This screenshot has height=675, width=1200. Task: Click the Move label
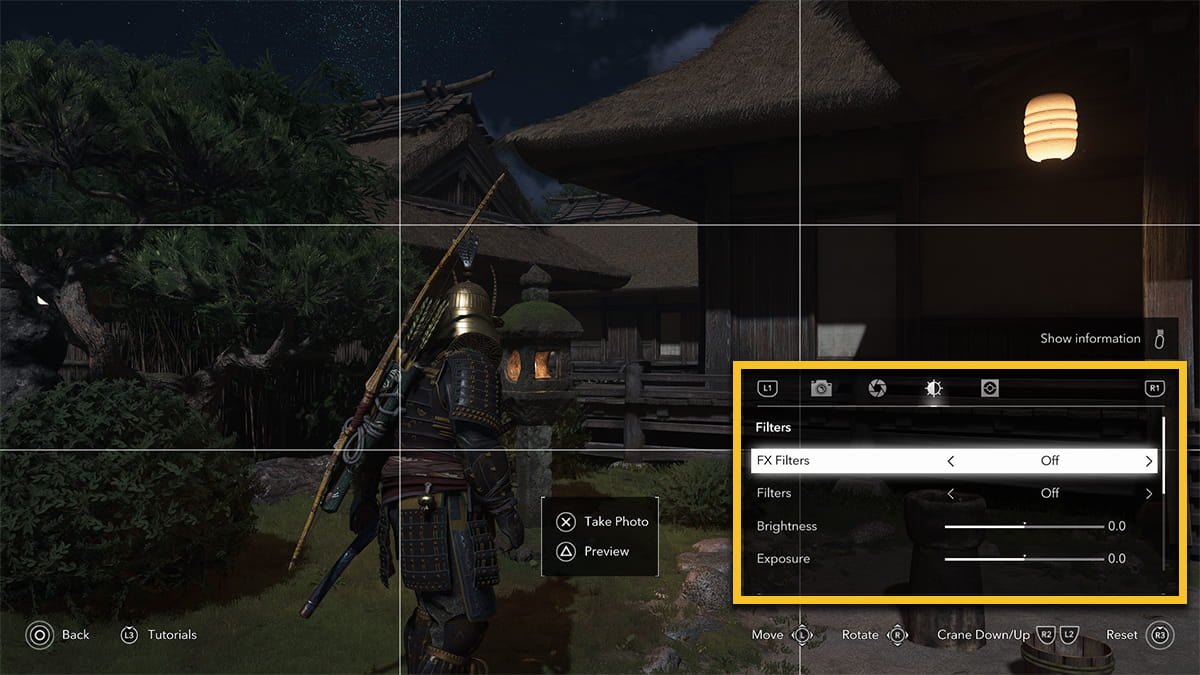pyautogui.click(x=768, y=635)
